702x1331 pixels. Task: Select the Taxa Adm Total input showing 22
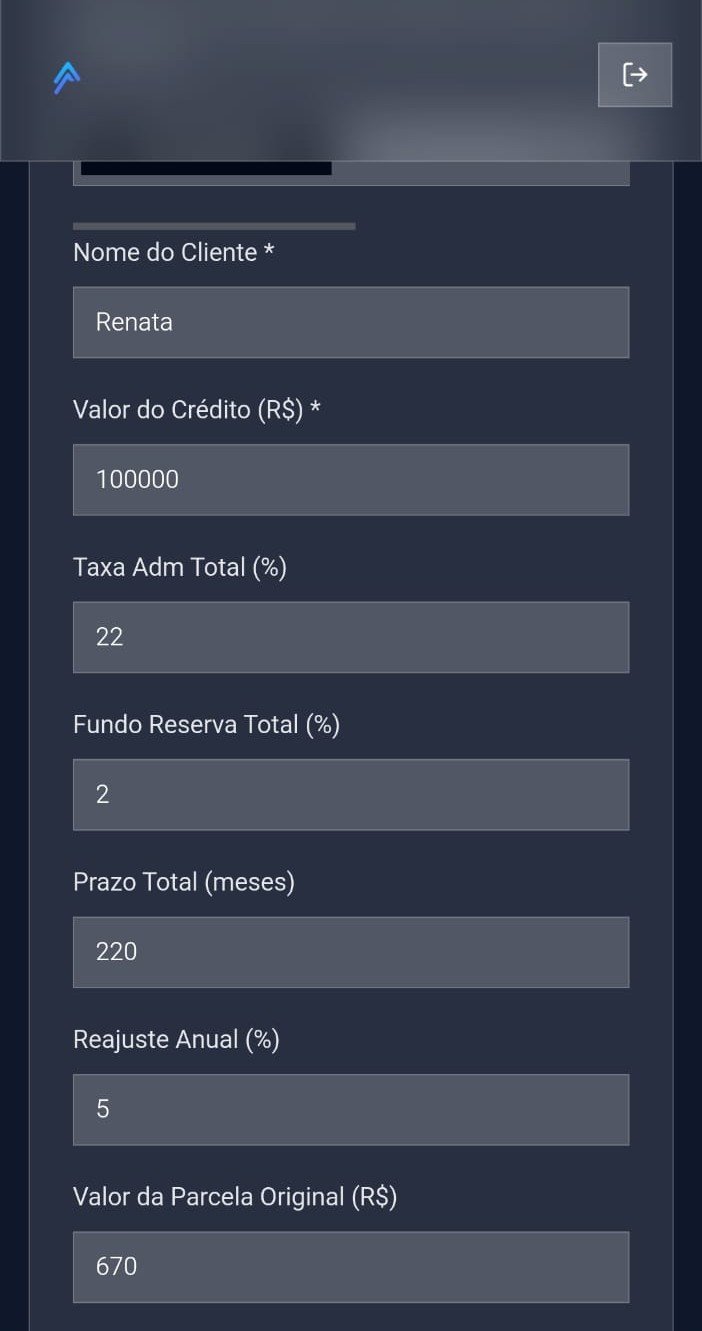[351, 637]
